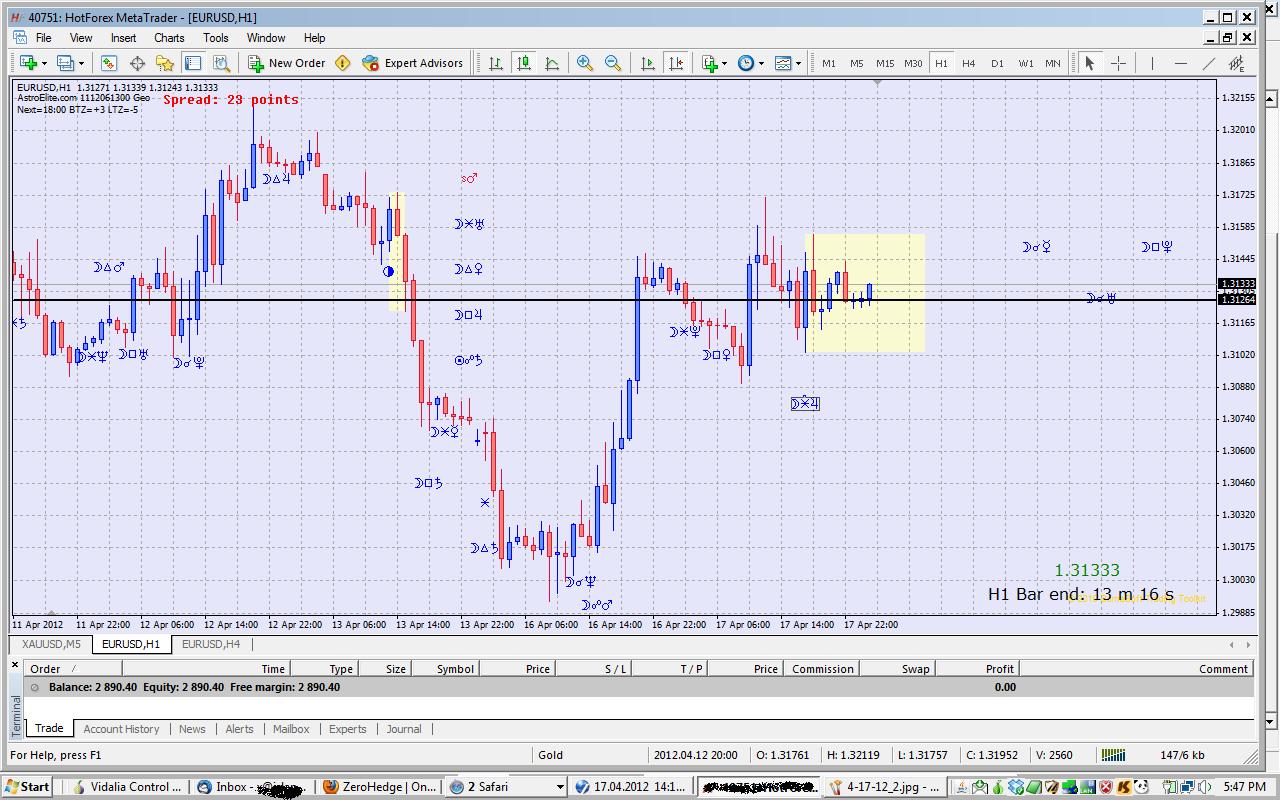Switch chart to Bar Chart type

tap(496, 63)
